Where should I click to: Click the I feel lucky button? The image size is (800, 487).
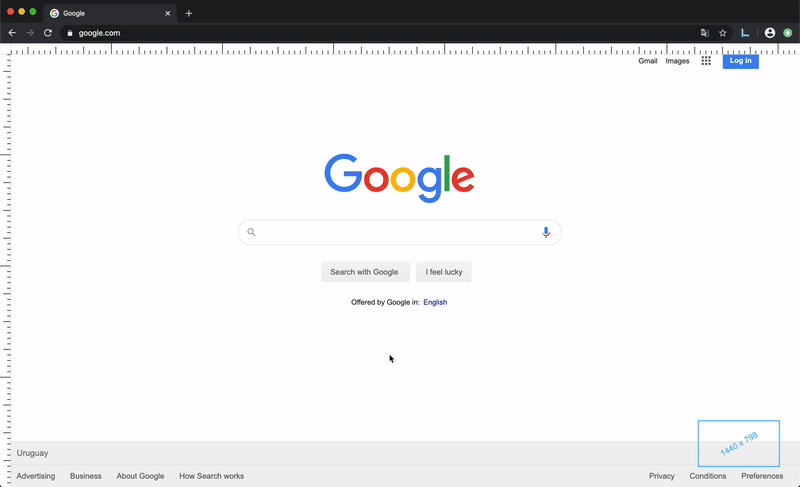[x=444, y=272]
